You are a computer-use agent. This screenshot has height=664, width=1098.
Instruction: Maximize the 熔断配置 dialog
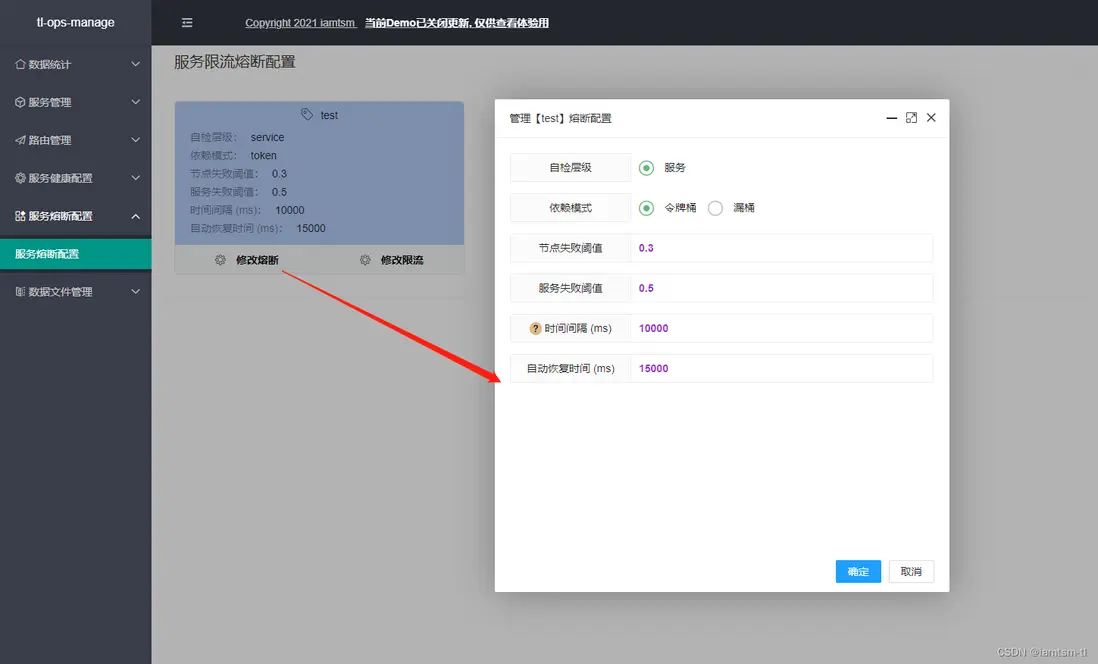[911, 118]
